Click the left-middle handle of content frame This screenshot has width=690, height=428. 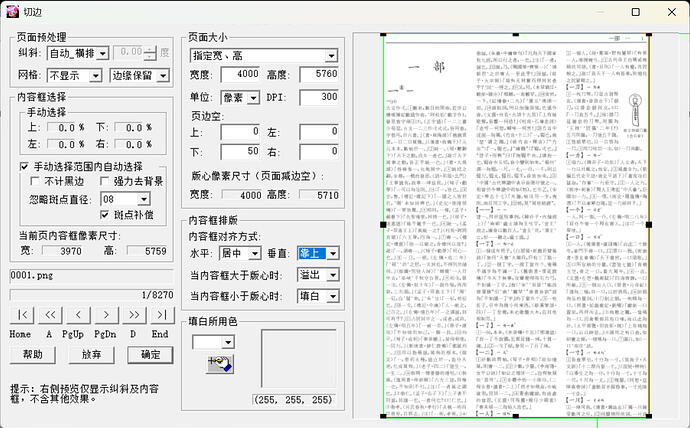383,225
